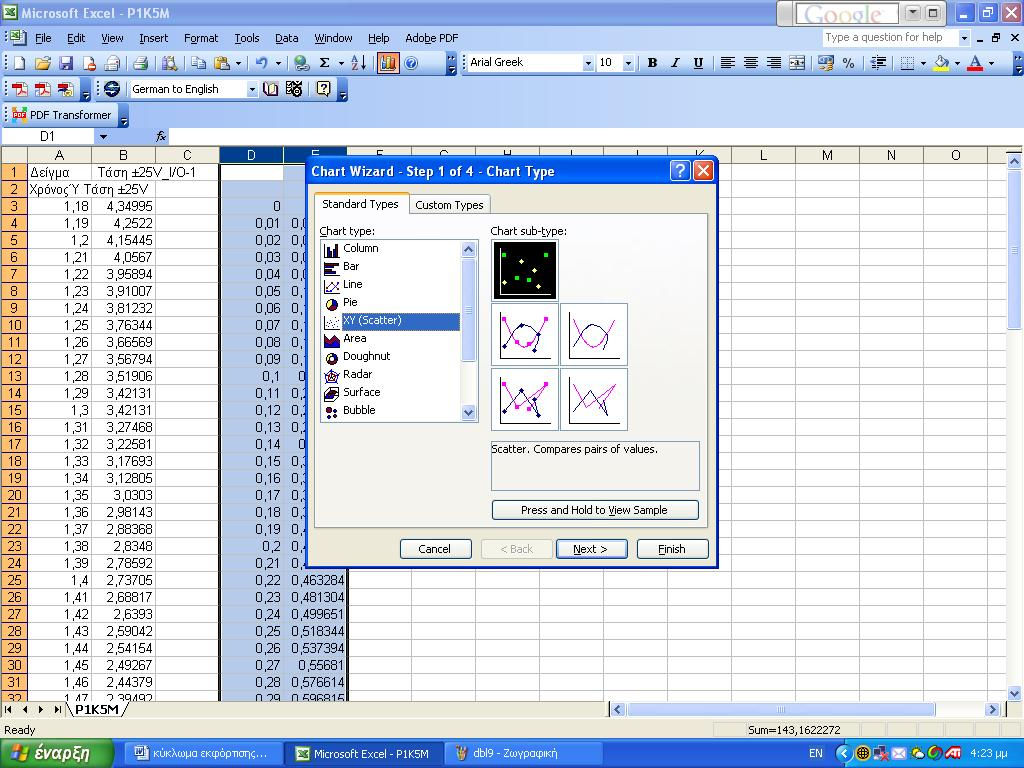The image size is (1024, 768).
Task: Apply the Currency style icon
Action: coord(825,63)
